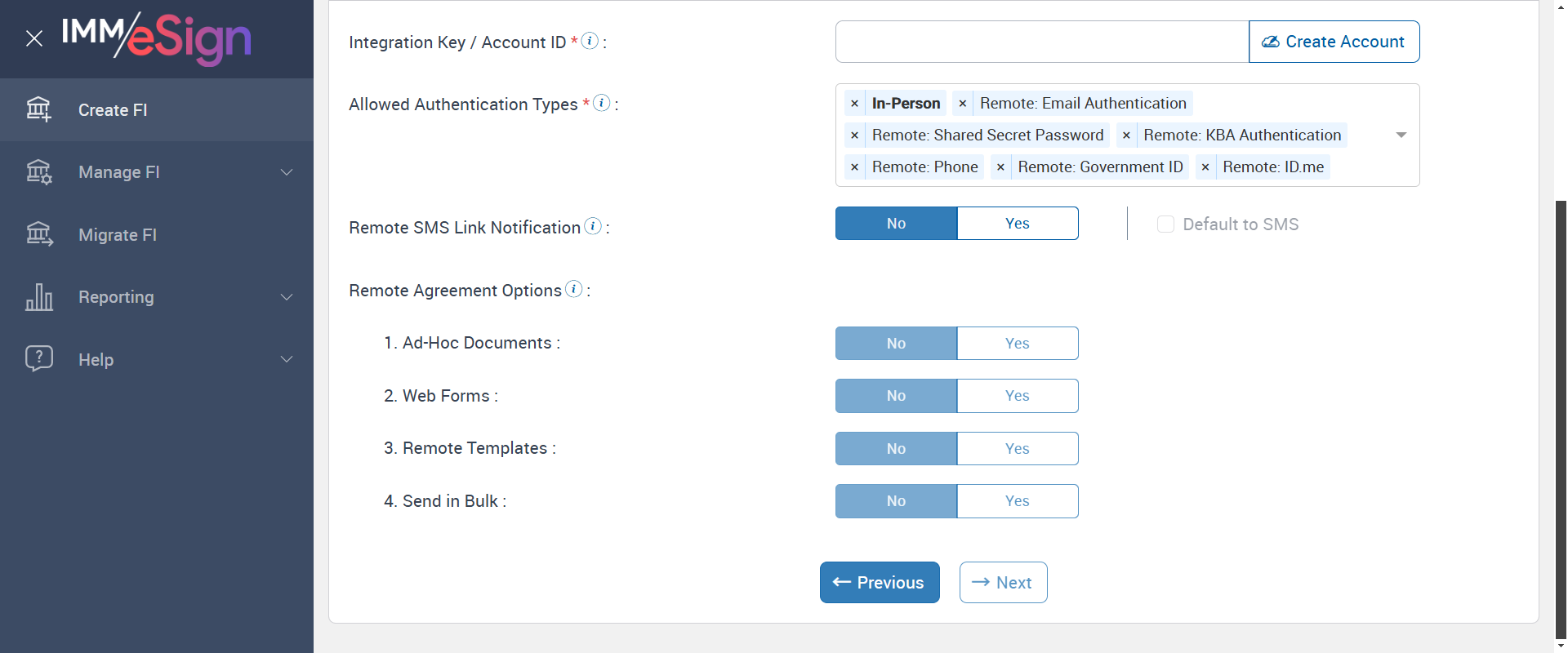Screen dimensions: 1568x653
Task: Click the page vertical scrollbar
Action: pyautogui.click(x=1561, y=408)
